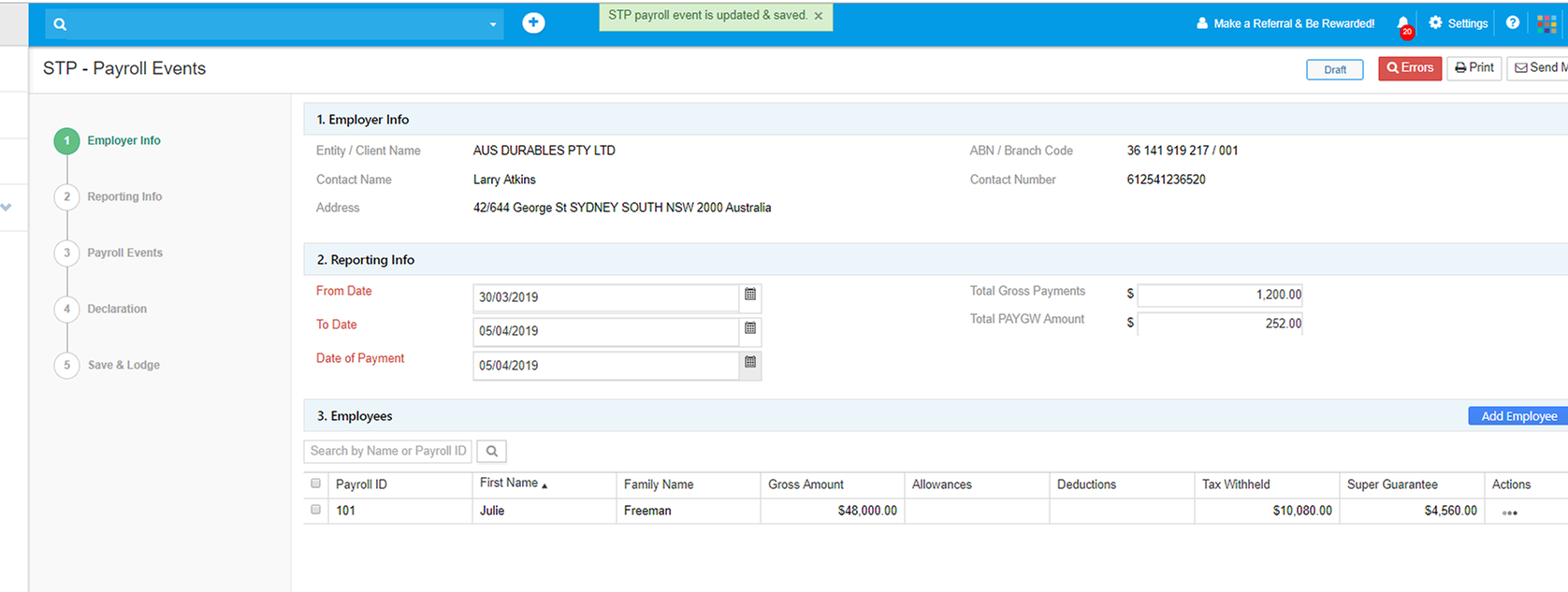Open the notifications bell icon

pyautogui.click(x=1403, y=24)
